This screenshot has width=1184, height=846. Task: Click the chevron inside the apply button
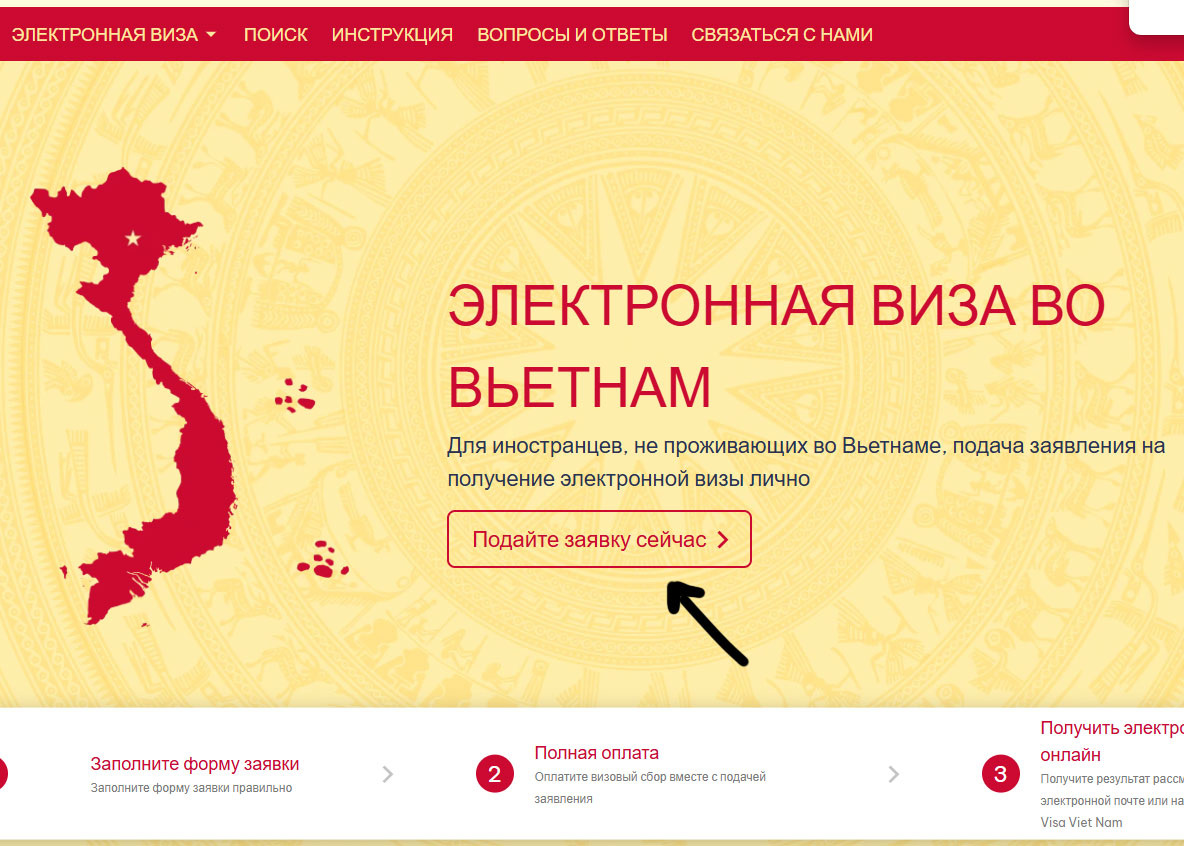pos(723,539)
